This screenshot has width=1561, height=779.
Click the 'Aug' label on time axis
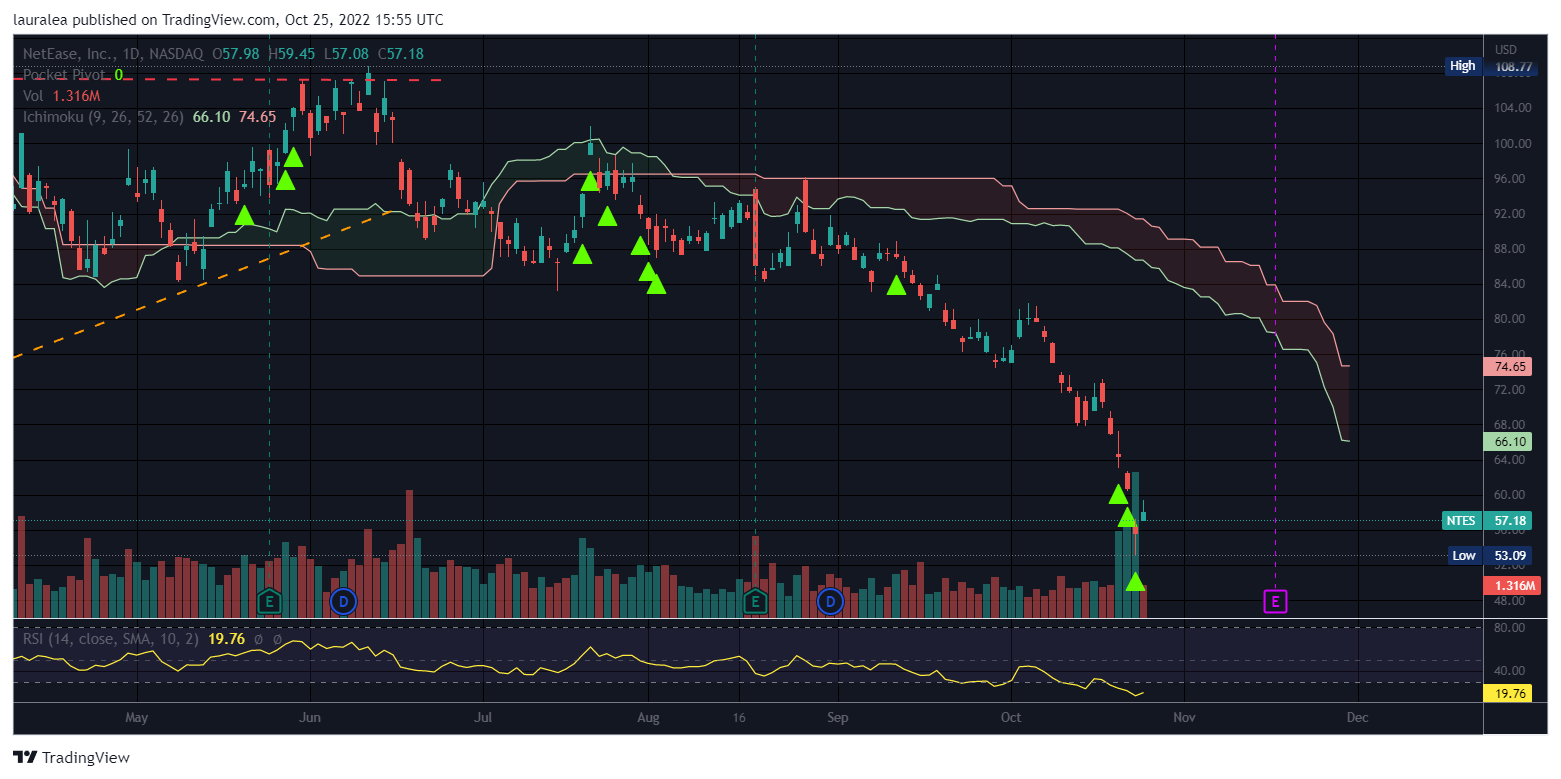click(x=648, y=717)
